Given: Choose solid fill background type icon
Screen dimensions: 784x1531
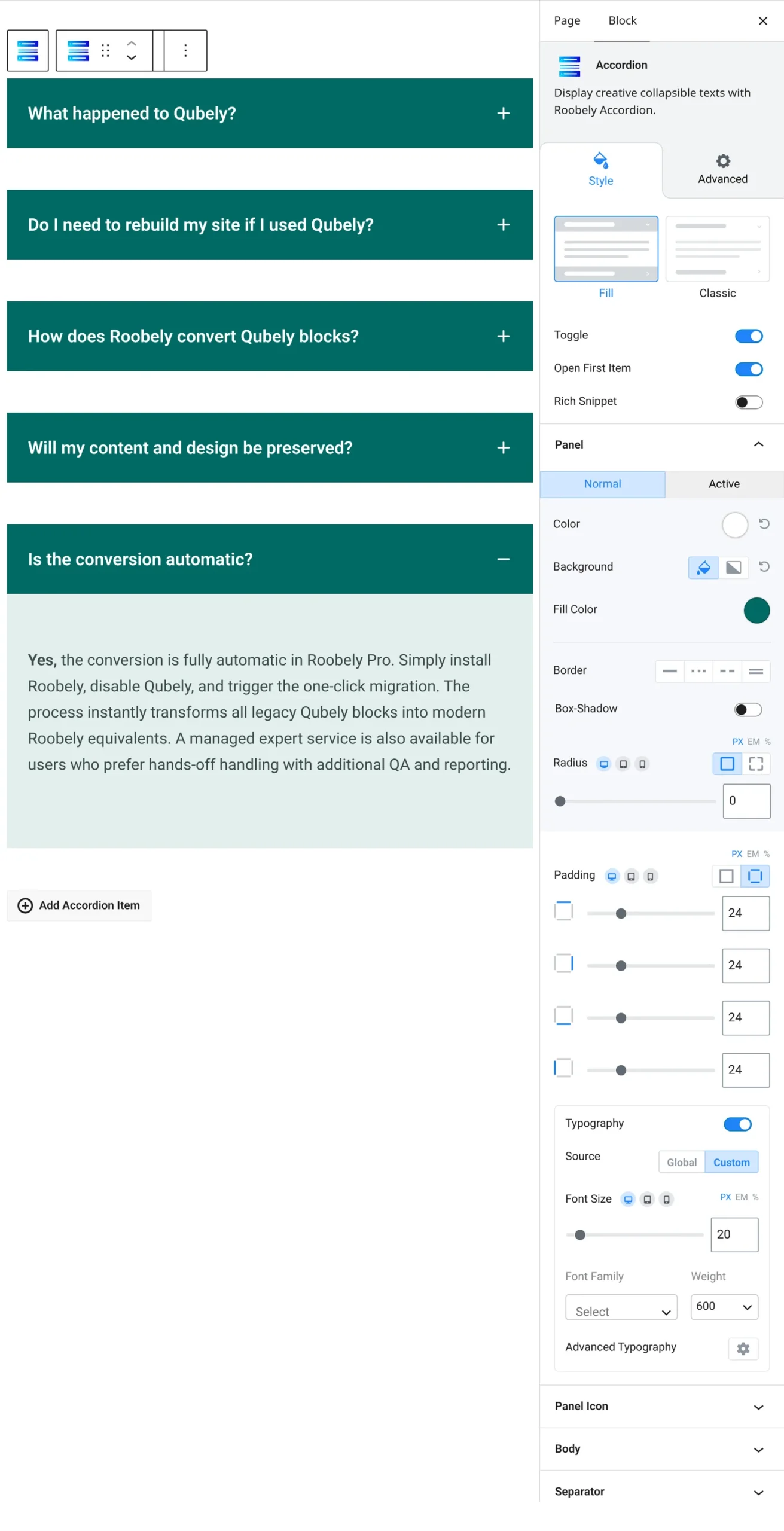Looking at the screenshot, I should pos(703,567).
